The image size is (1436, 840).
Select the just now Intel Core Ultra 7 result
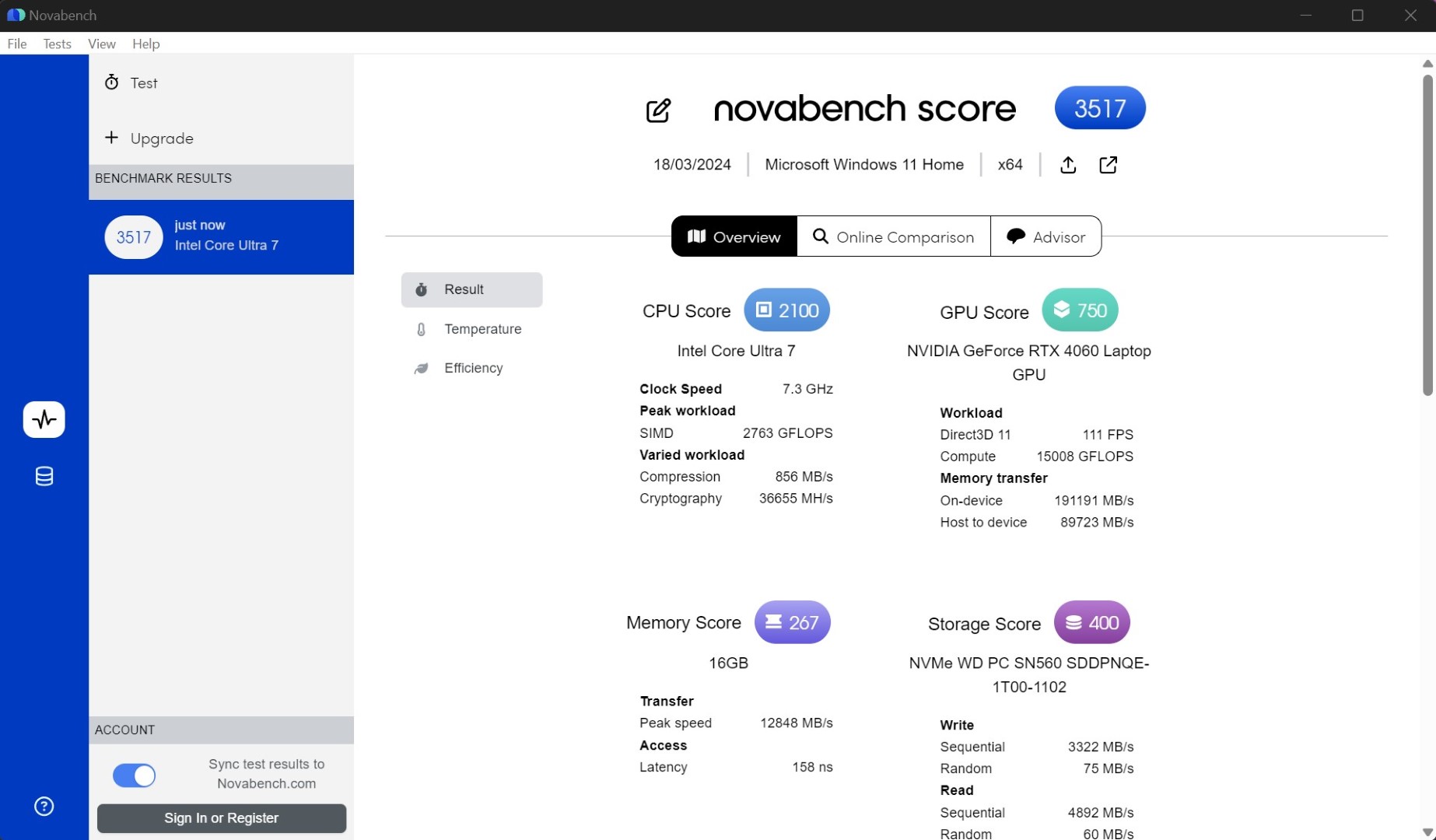pos(221,237)
